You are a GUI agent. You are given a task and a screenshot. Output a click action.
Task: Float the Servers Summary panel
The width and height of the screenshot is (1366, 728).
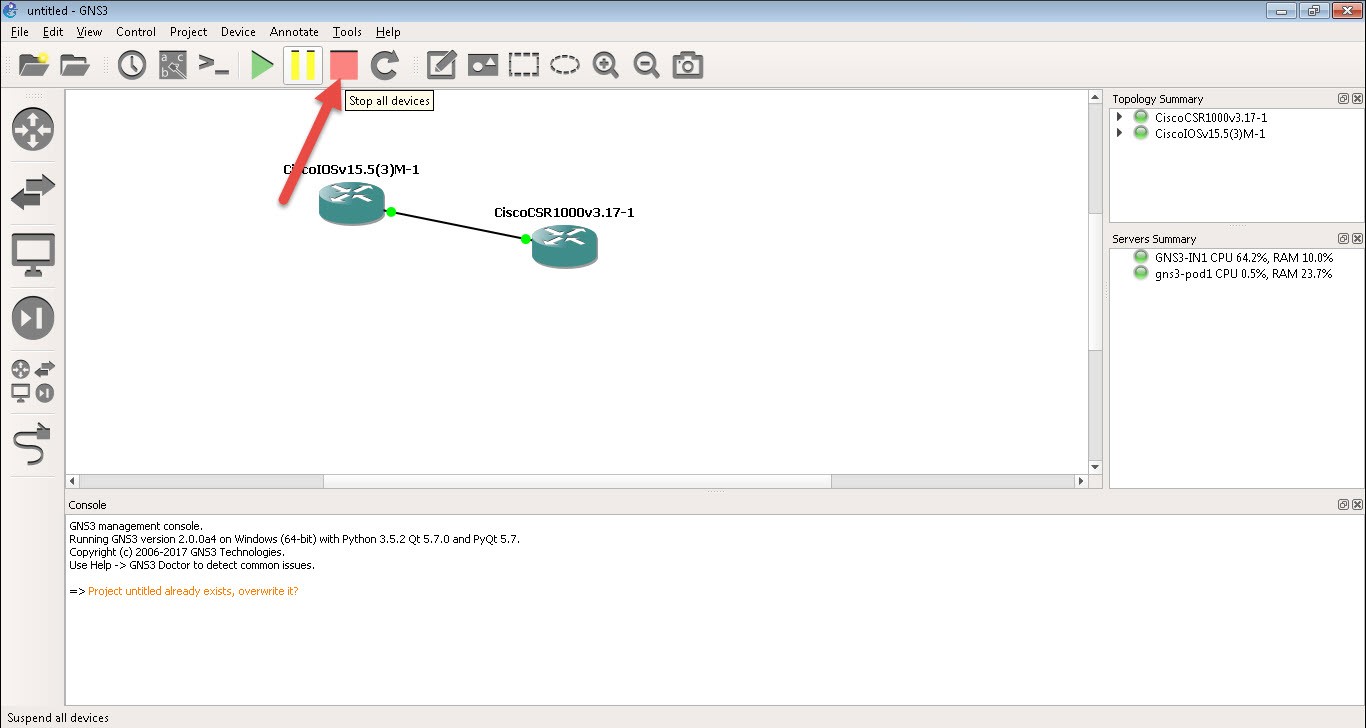point(1343,239)
